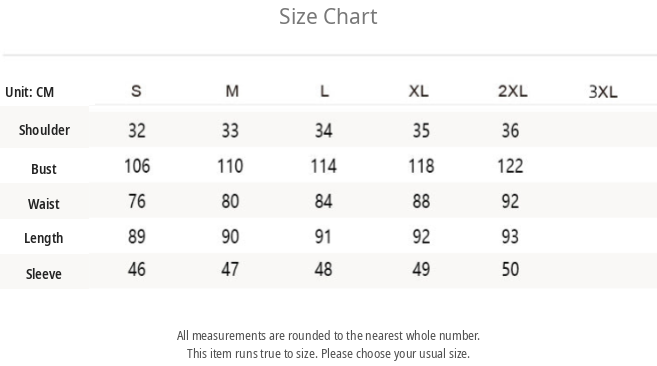
Task: Click the Sleeve row label
Action: coord(44,274)
